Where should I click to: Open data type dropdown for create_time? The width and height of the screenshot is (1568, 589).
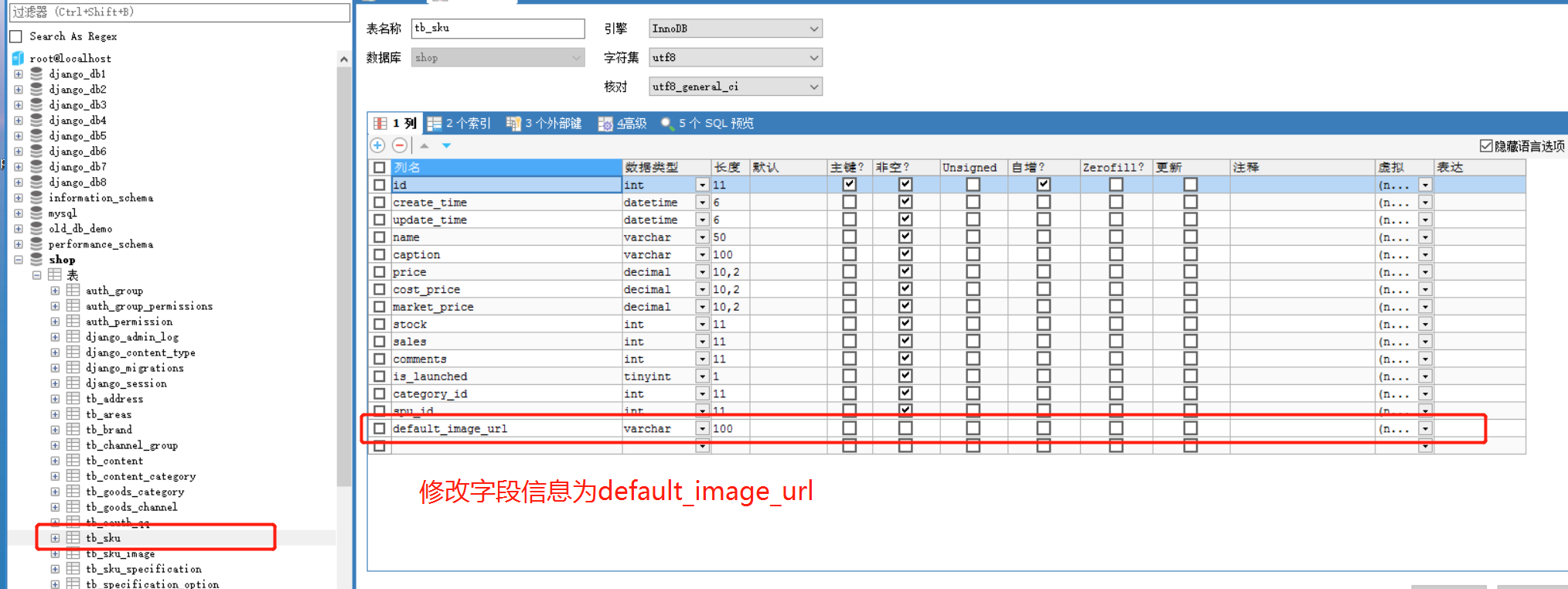[702, 203]
